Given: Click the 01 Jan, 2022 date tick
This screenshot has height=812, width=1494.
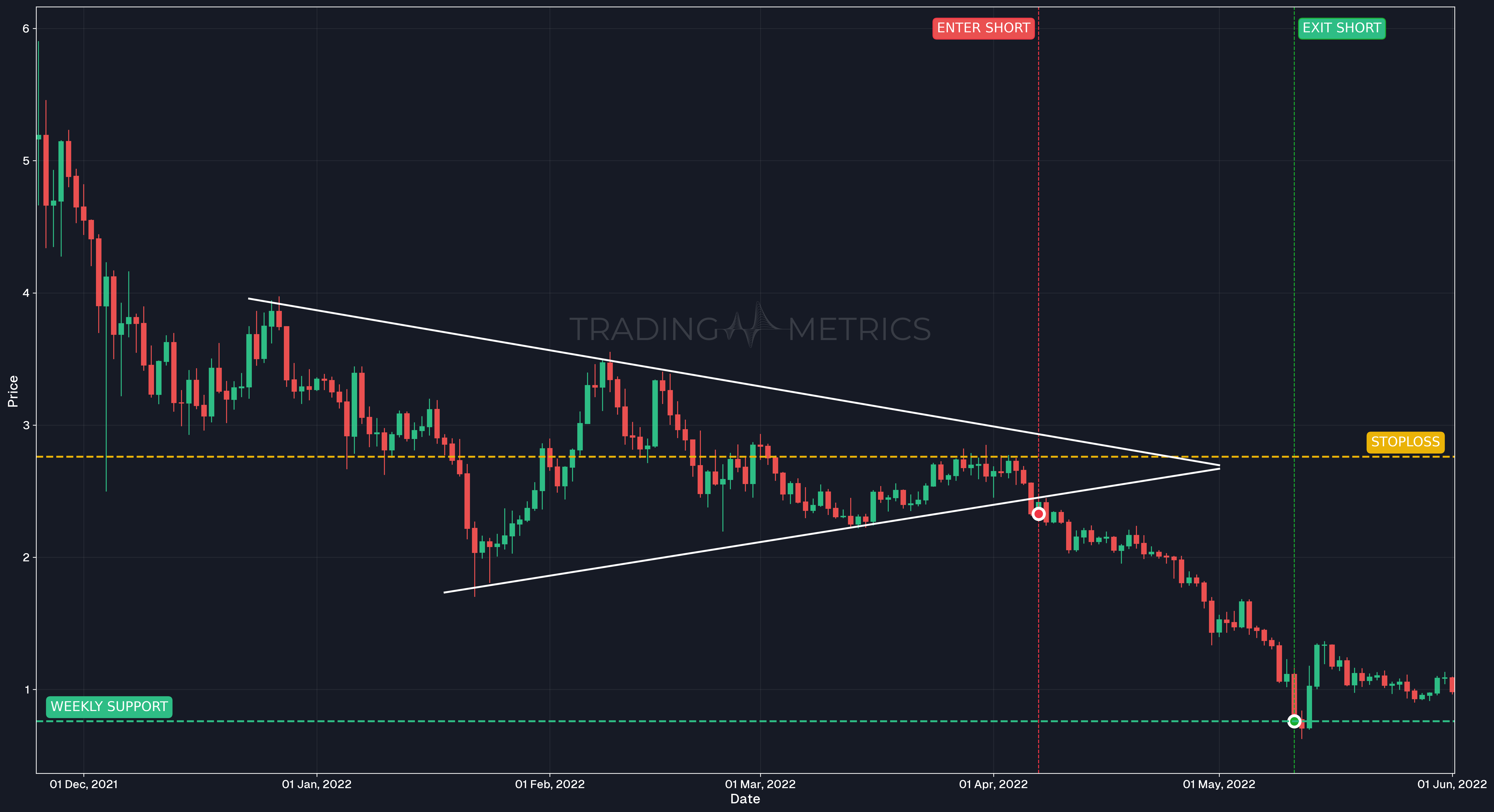Looking at the screenshot, I should click(x=317, y=784).
